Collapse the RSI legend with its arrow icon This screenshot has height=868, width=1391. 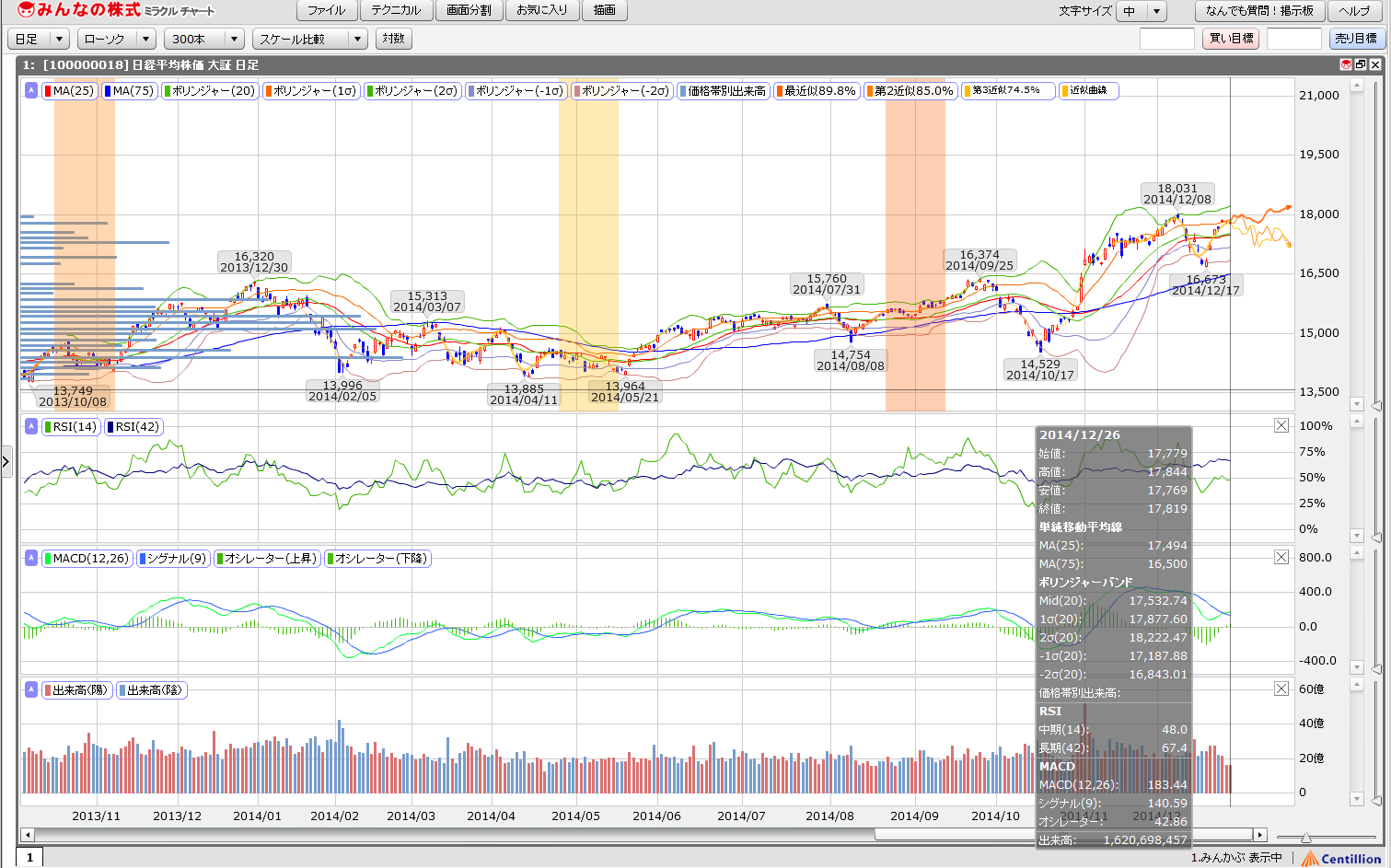tap(31, 426)
